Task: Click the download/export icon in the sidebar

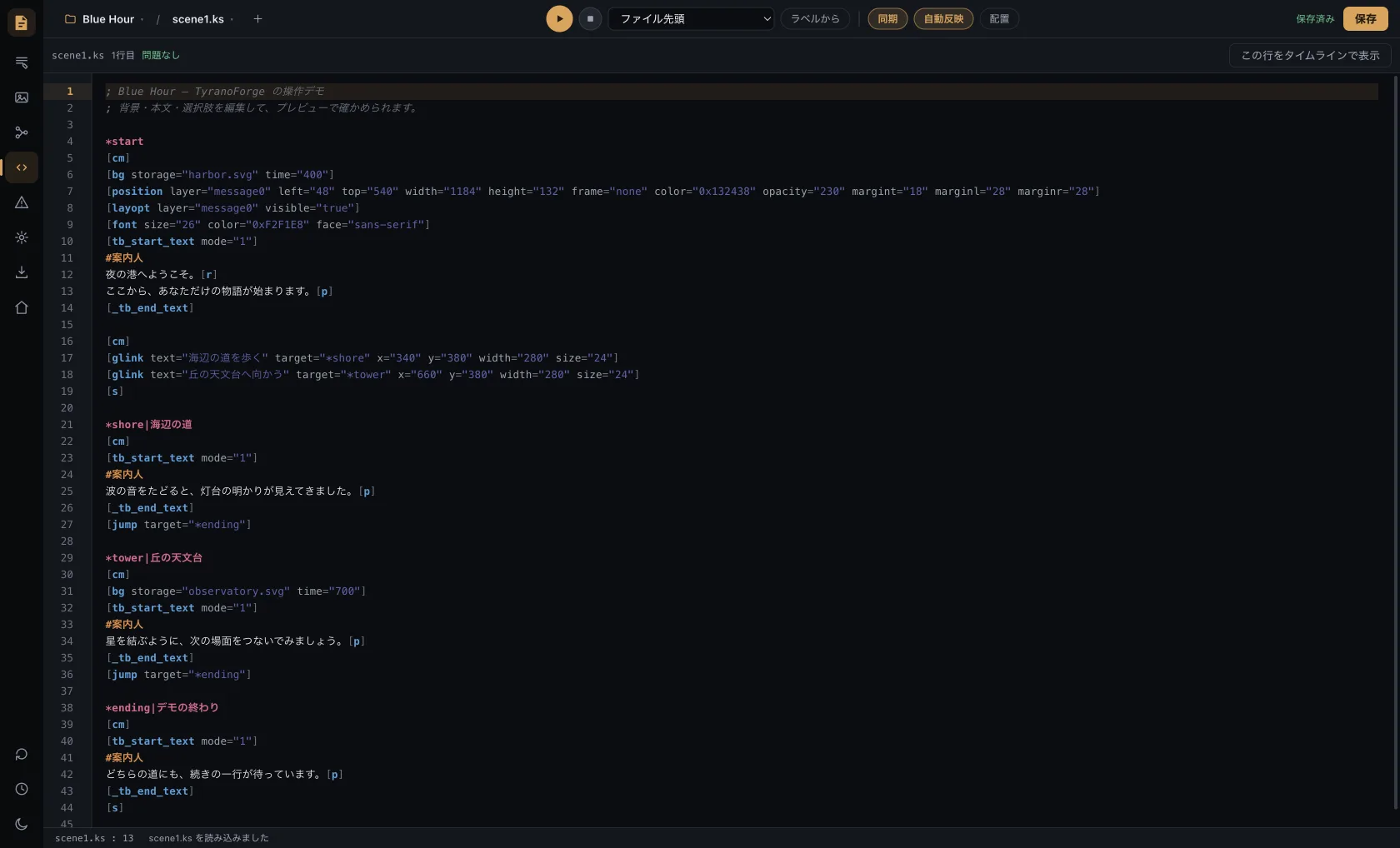Action: [22, 272]
